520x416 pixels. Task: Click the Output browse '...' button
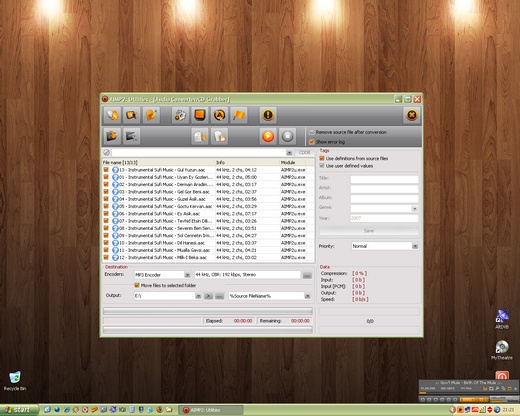click(x=219, y=296)
